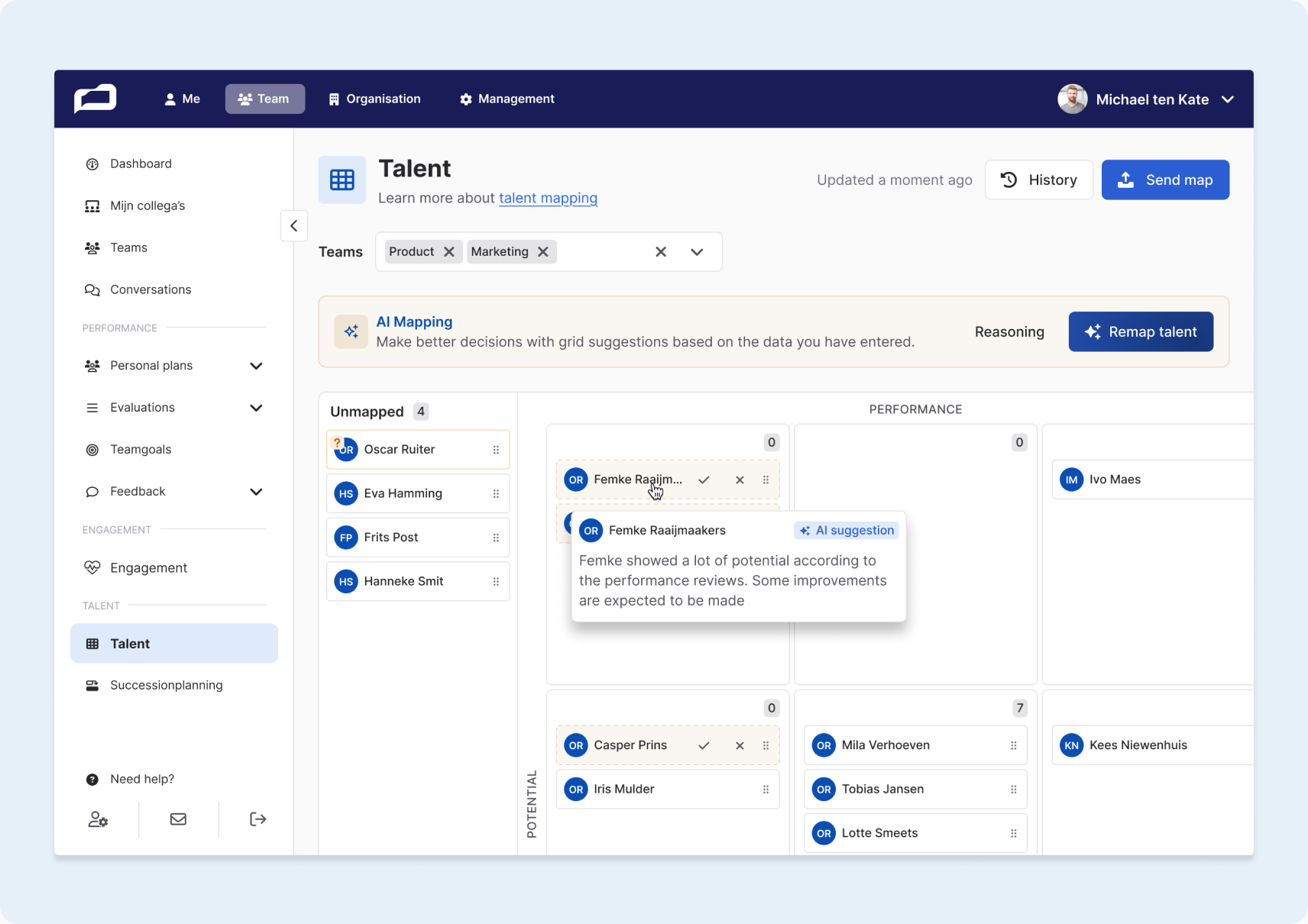This screenshot has width=1308, height=924.
Task: Click the Talent grid icon beside title
Action: [x=342, y=180]
